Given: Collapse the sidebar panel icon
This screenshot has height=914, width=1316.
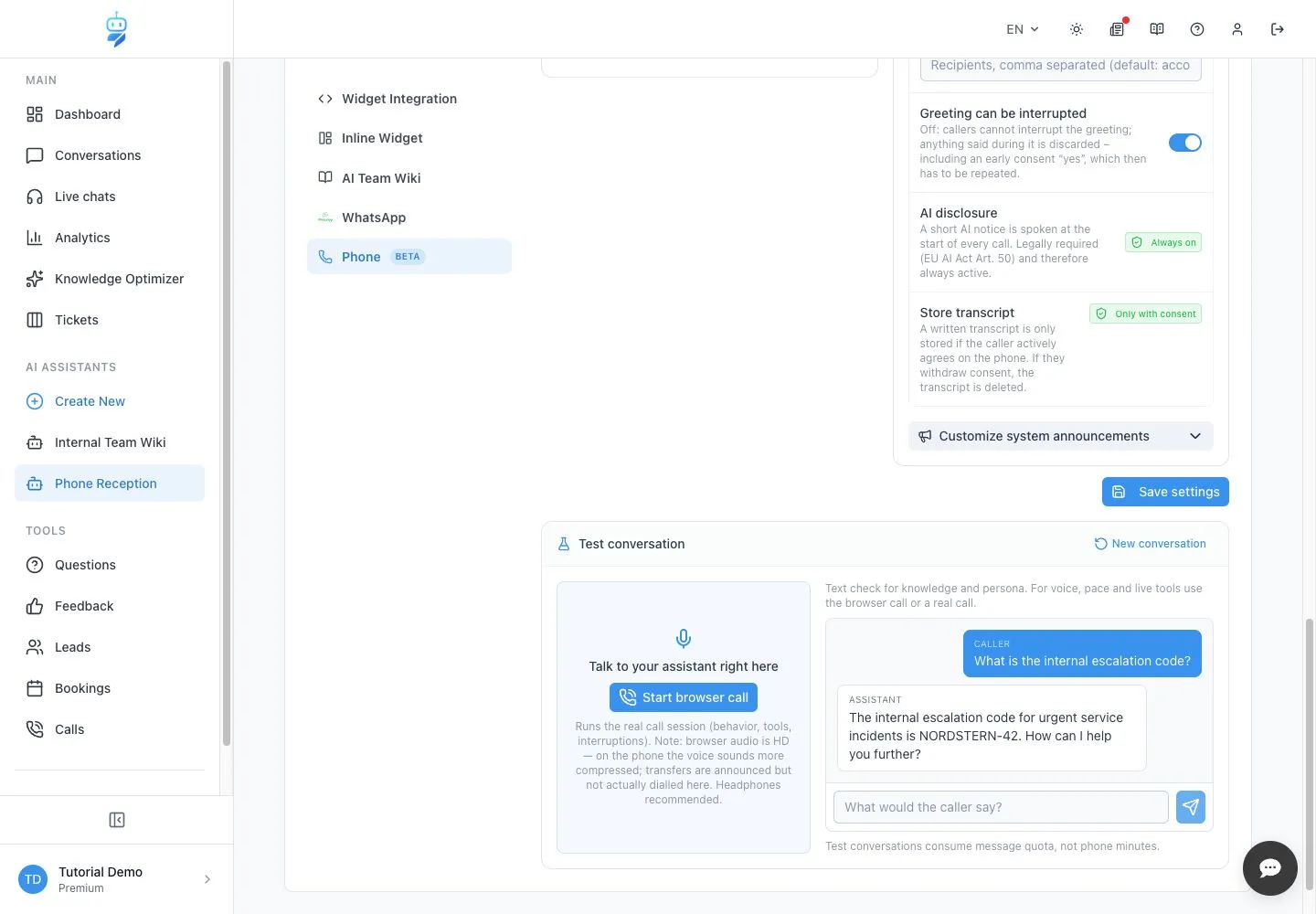Looking at the screenshot, I should [117, 820].
